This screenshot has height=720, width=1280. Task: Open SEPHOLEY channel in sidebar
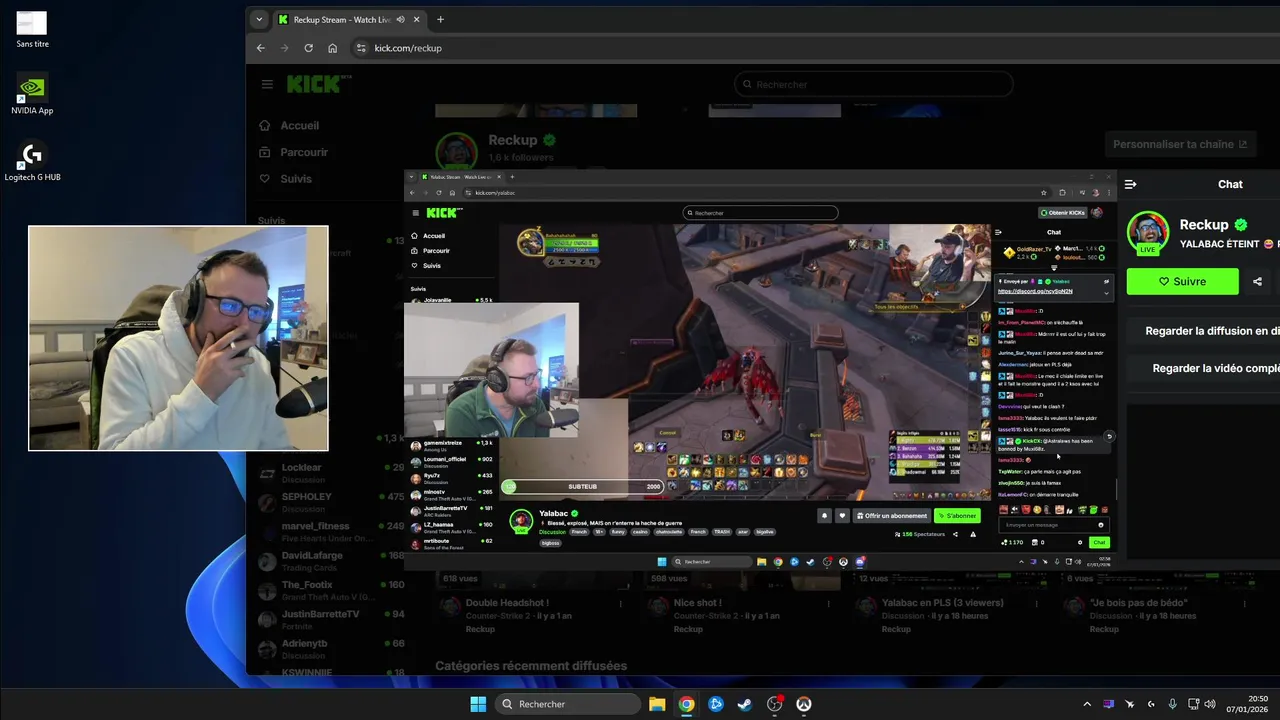(331, 502)
